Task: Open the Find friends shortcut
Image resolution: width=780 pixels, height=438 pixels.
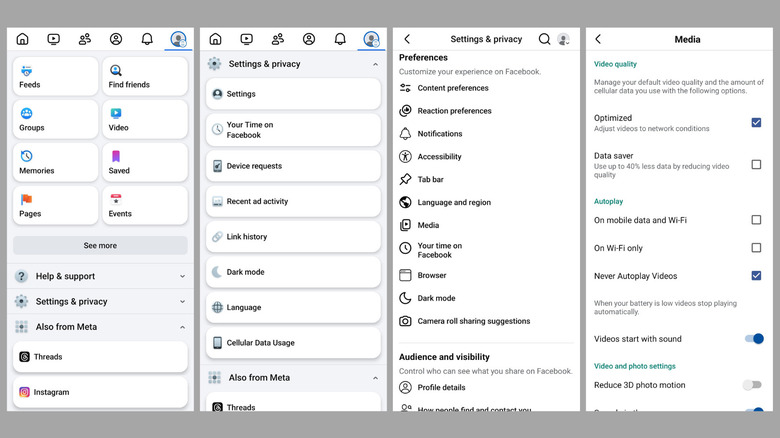Action: coord(145,77)
